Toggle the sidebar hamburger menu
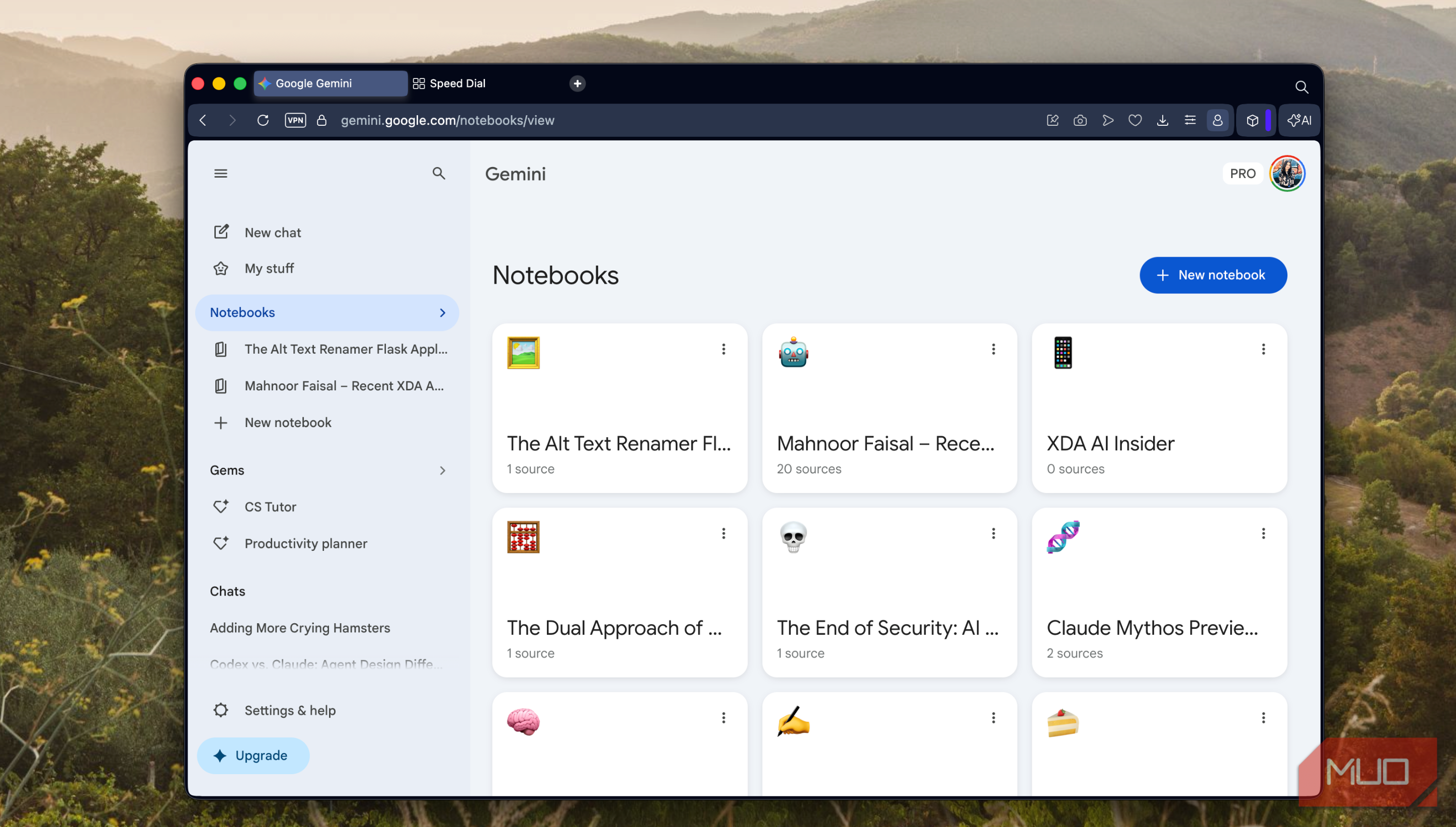 point(220,173)
